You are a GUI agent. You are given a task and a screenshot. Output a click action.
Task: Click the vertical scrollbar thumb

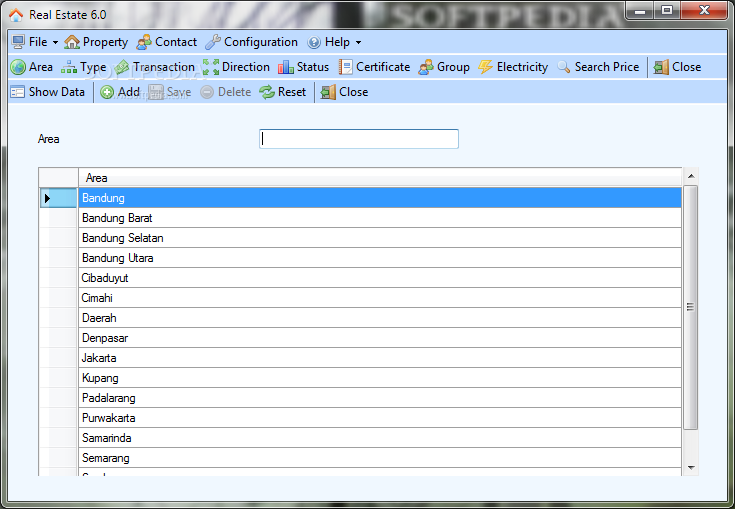(690, 307)
